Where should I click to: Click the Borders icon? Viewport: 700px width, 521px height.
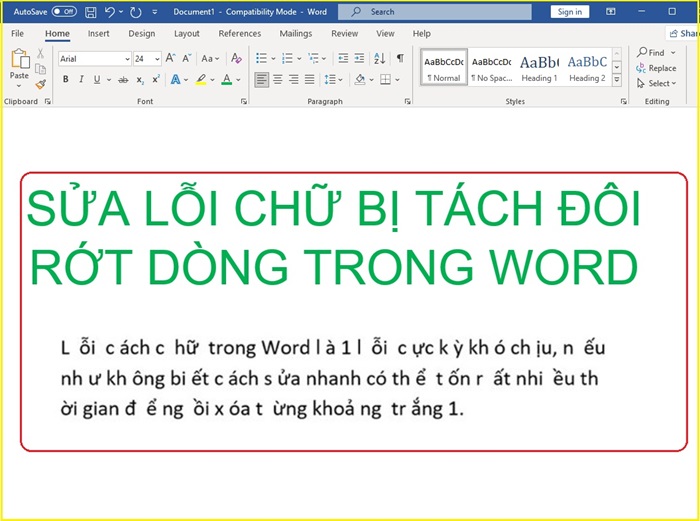pyautogui.click(x=385, y=79)
